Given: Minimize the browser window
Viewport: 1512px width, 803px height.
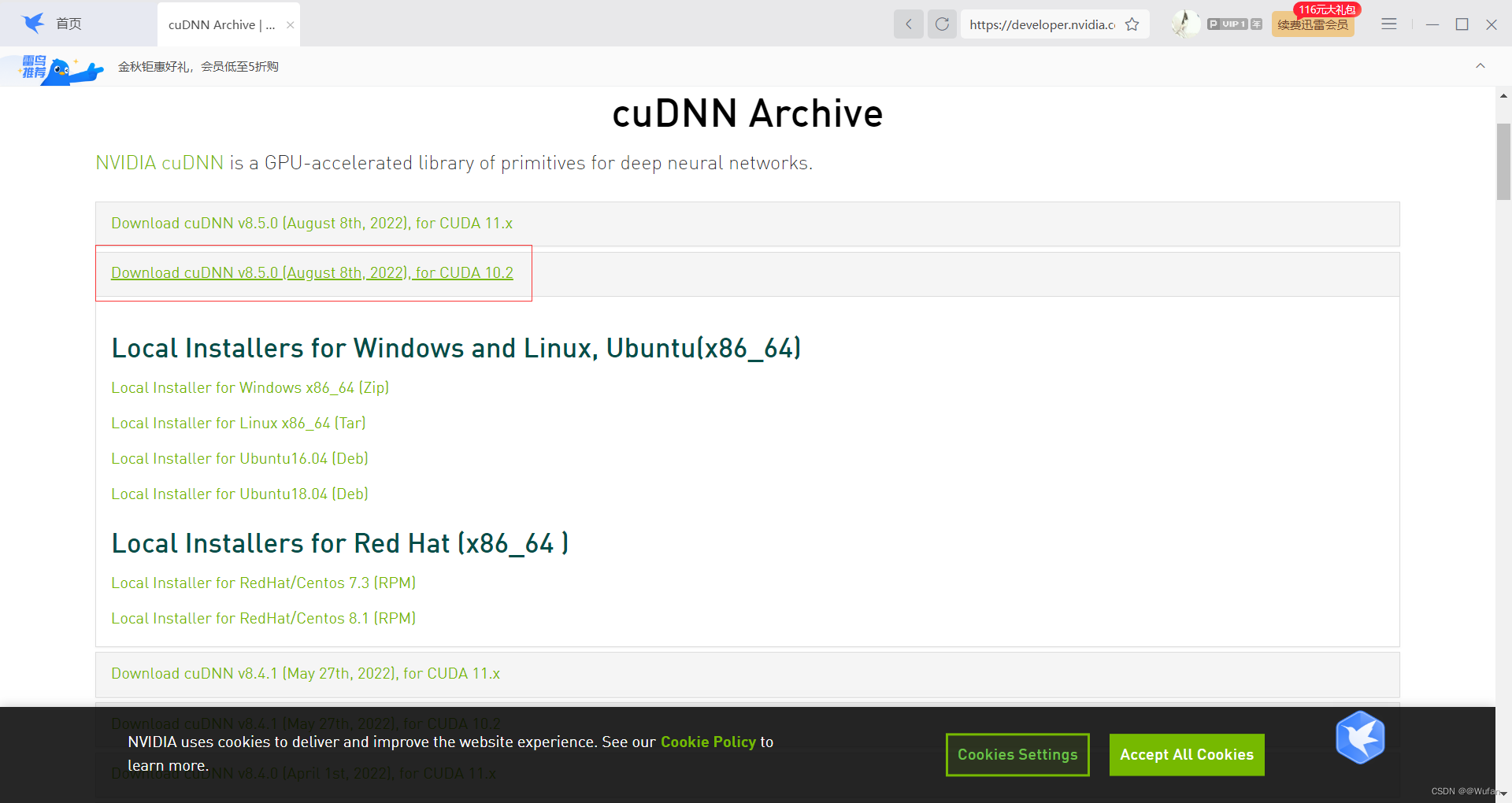Looking at the screenshot, I should 1432,24.
